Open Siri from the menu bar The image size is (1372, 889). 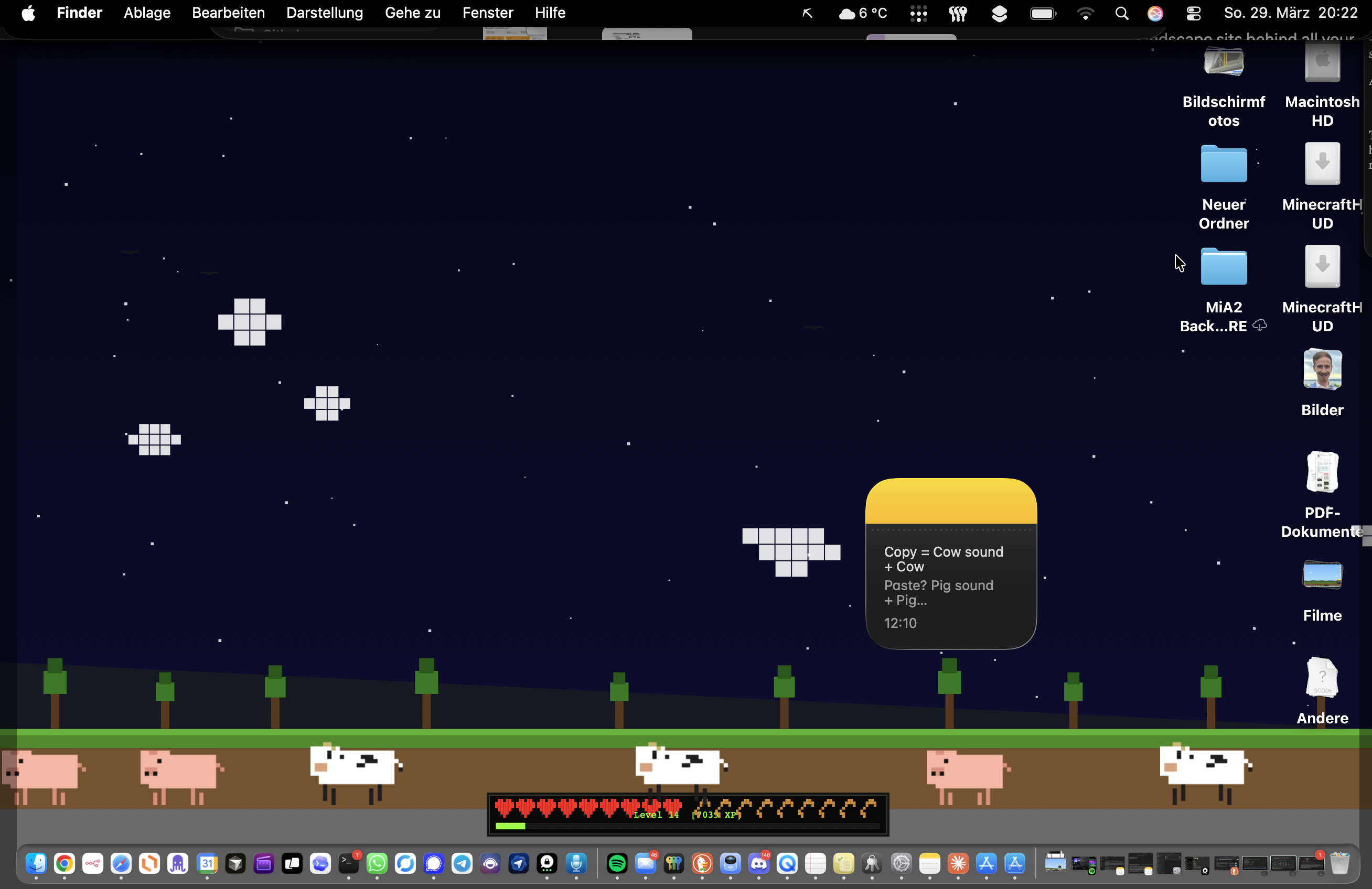pyautogui.click(x=1155, y=13)
